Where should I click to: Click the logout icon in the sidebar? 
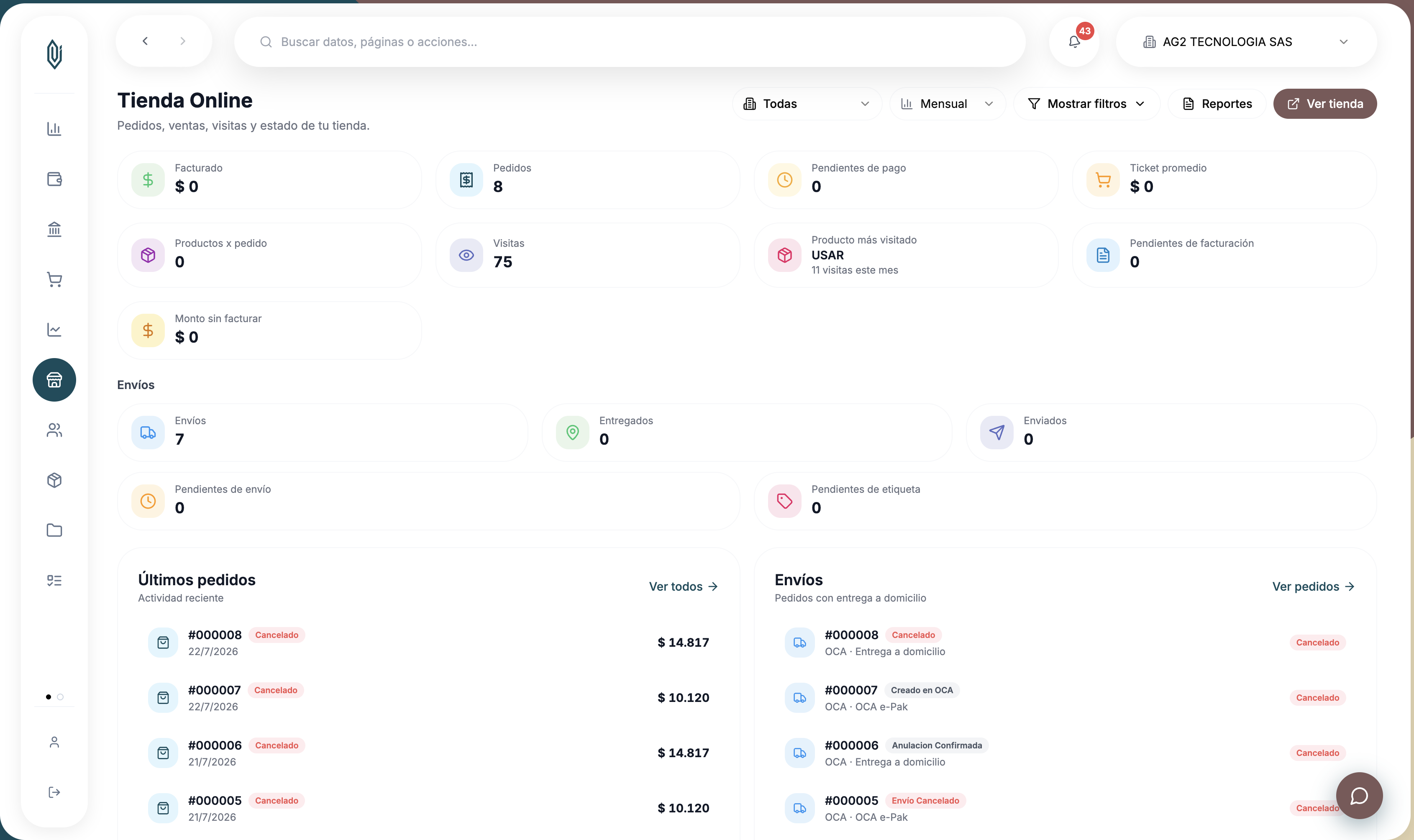tap(54, 792)
